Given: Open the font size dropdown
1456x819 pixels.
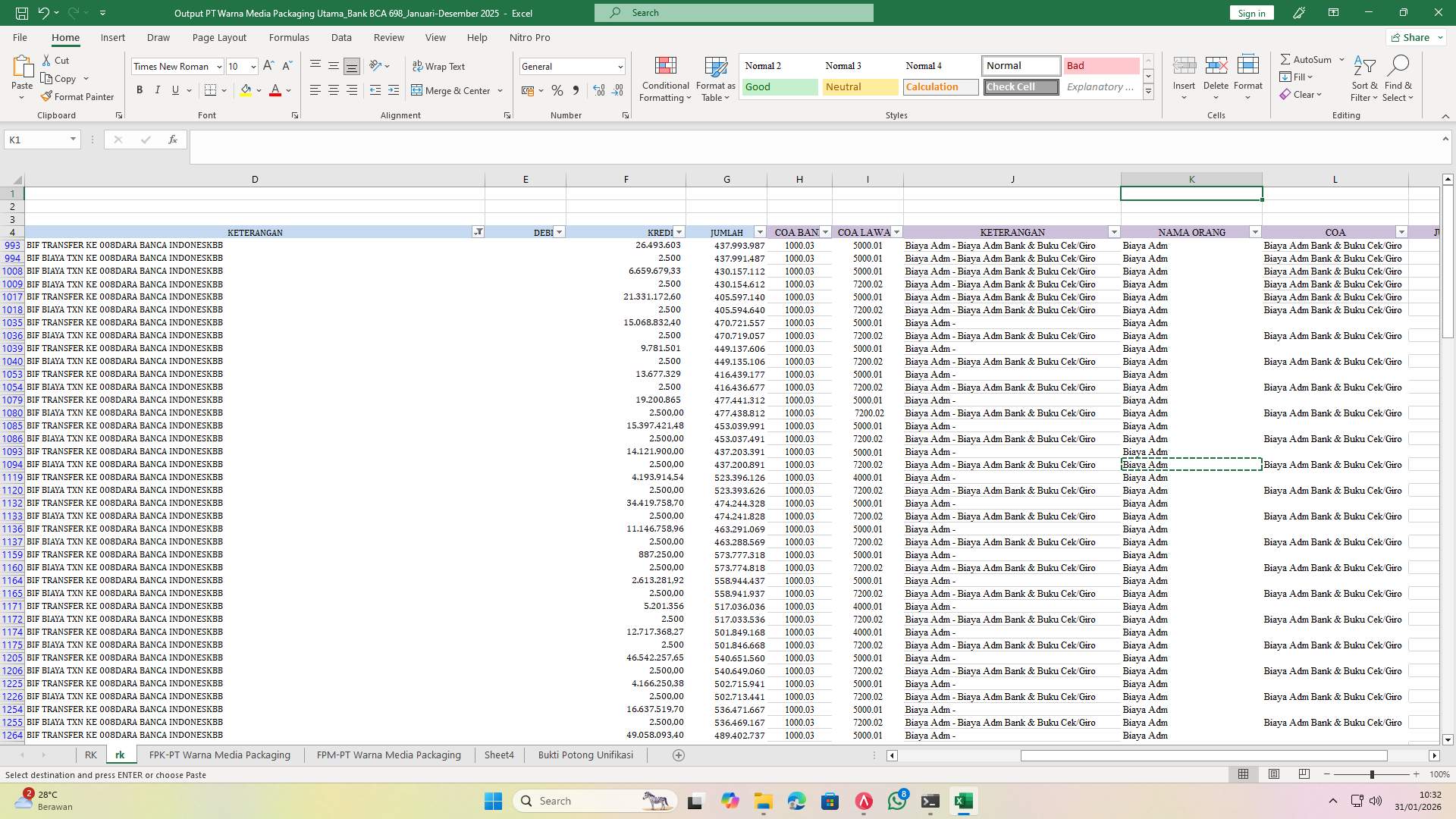Looking at the screenshot, I should [254, 66].
